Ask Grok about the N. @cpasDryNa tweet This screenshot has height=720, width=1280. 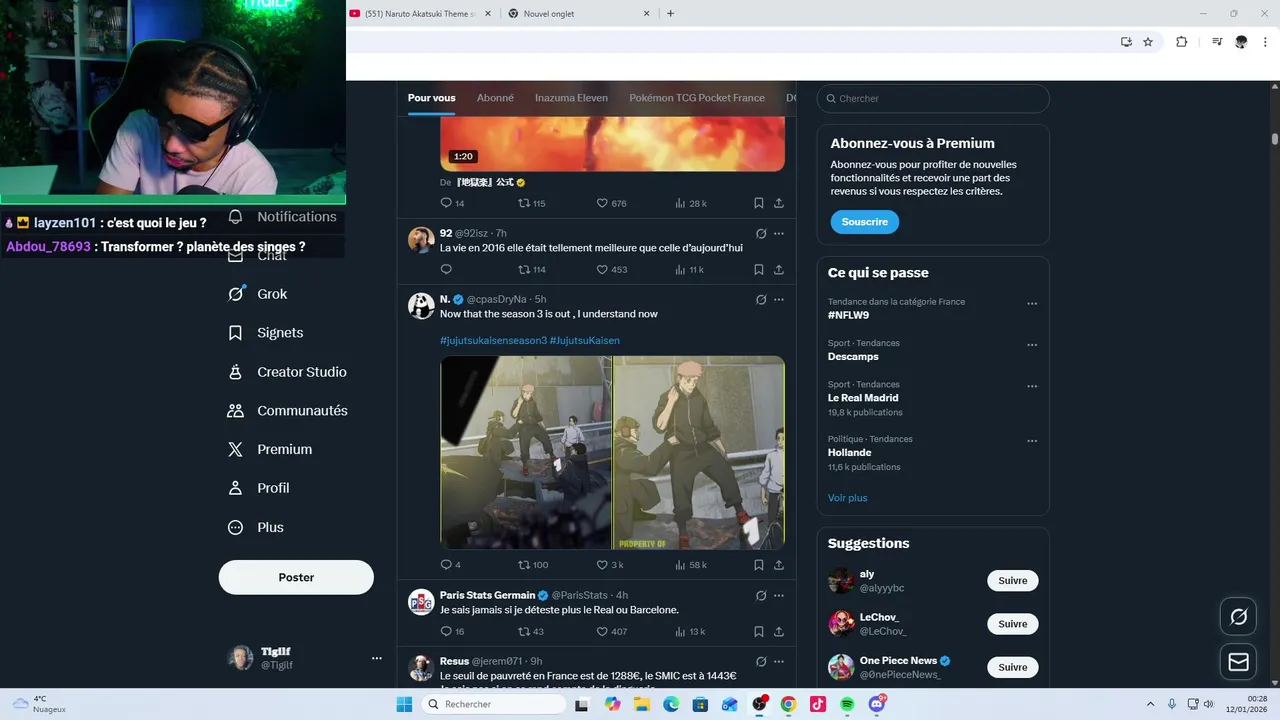tap(761, 299)
